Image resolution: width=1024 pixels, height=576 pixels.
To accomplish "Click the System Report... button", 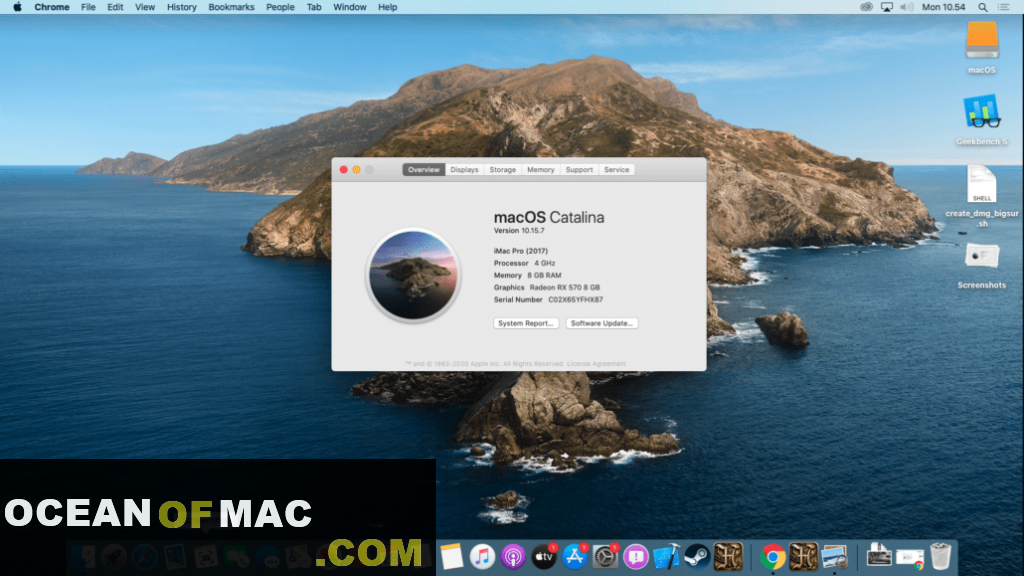I will 526,323.
